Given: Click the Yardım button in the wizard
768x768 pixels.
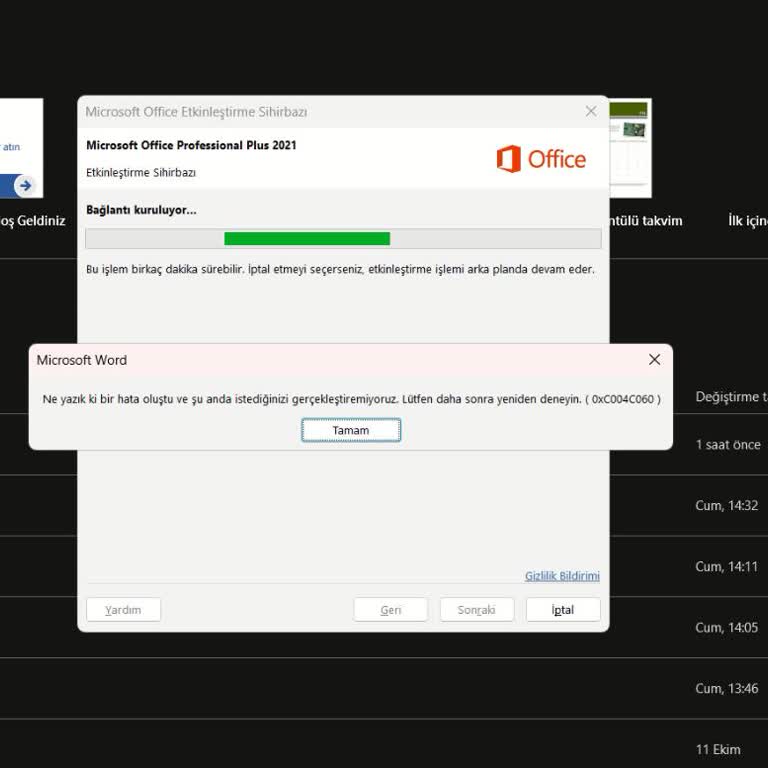Looking at the screenshot, I should coord(123,609).
